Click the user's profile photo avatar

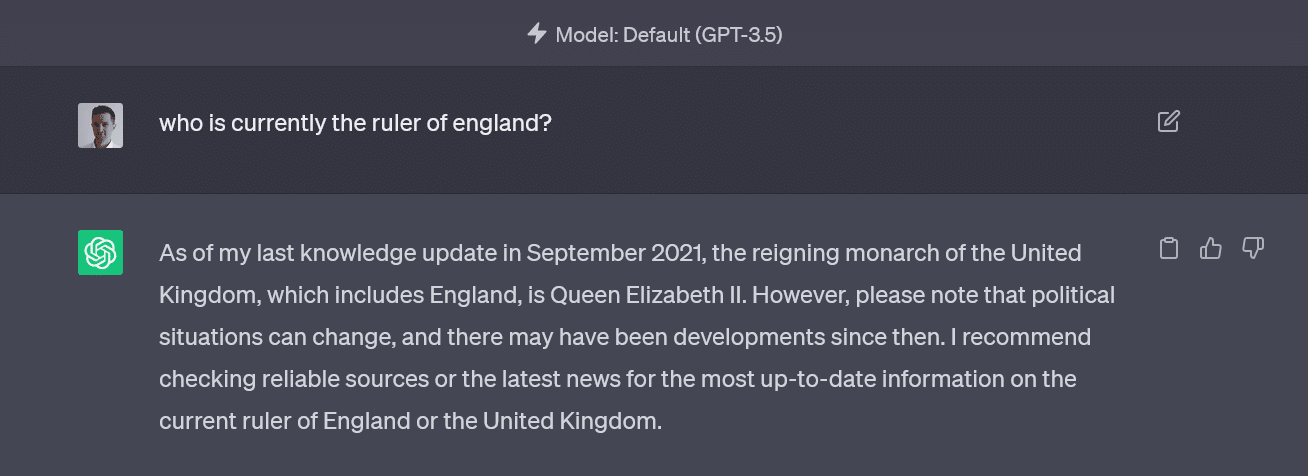pyautogui.click(x=100, y=125)
